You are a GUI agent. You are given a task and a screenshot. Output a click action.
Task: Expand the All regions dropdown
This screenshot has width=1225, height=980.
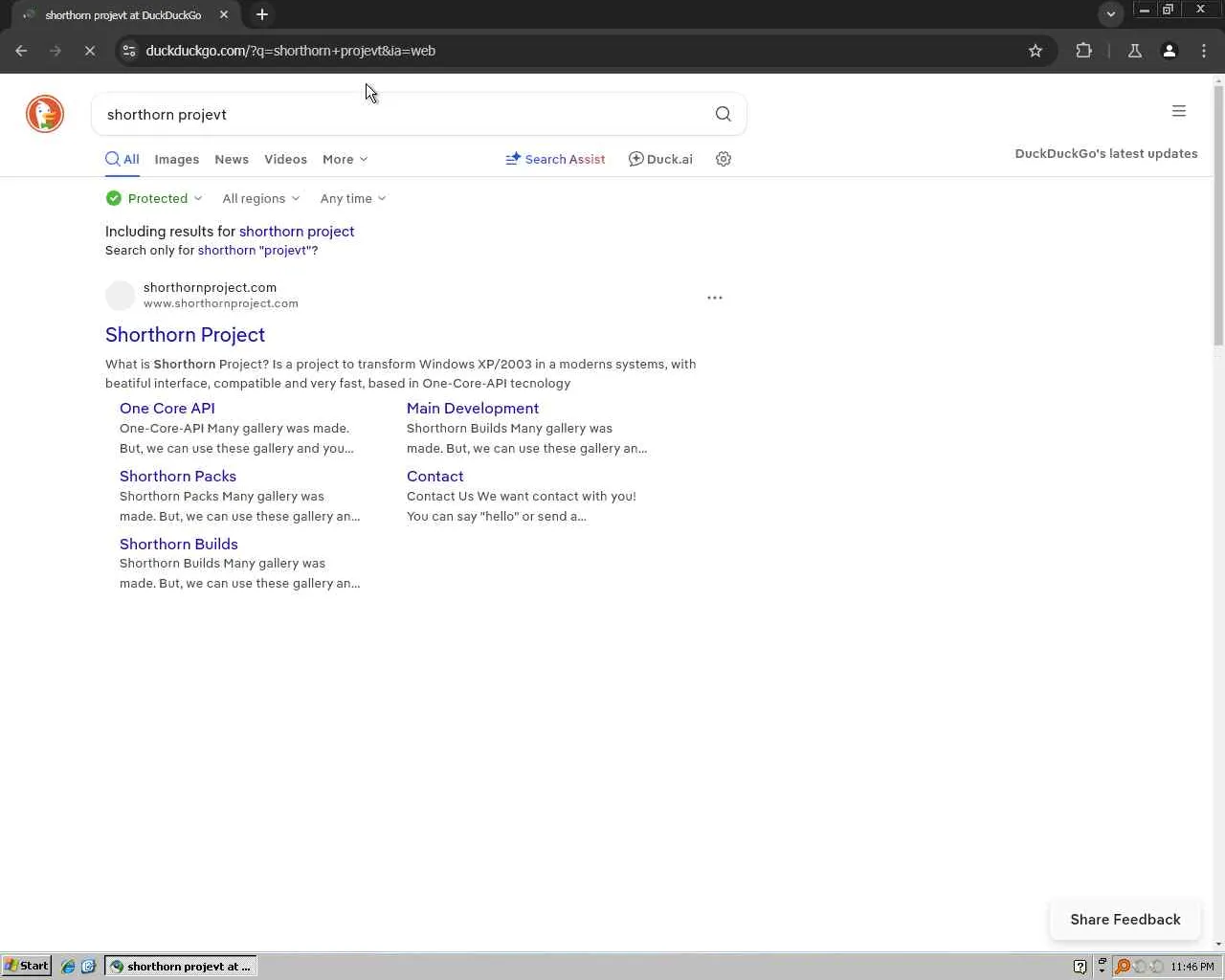pyautogui.click(x=261, y=198)
